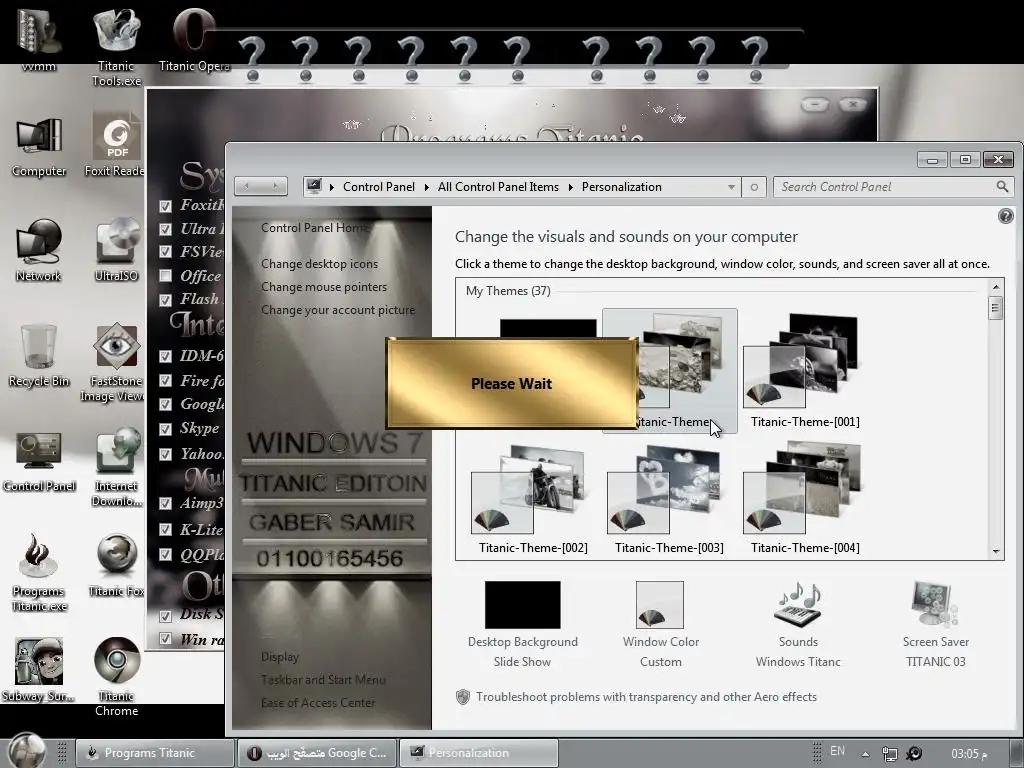The height and width of the screenshot is (768, 1024).
Task: Open Titanic Chrome desktop shortcut
Action: coord(116,678)
